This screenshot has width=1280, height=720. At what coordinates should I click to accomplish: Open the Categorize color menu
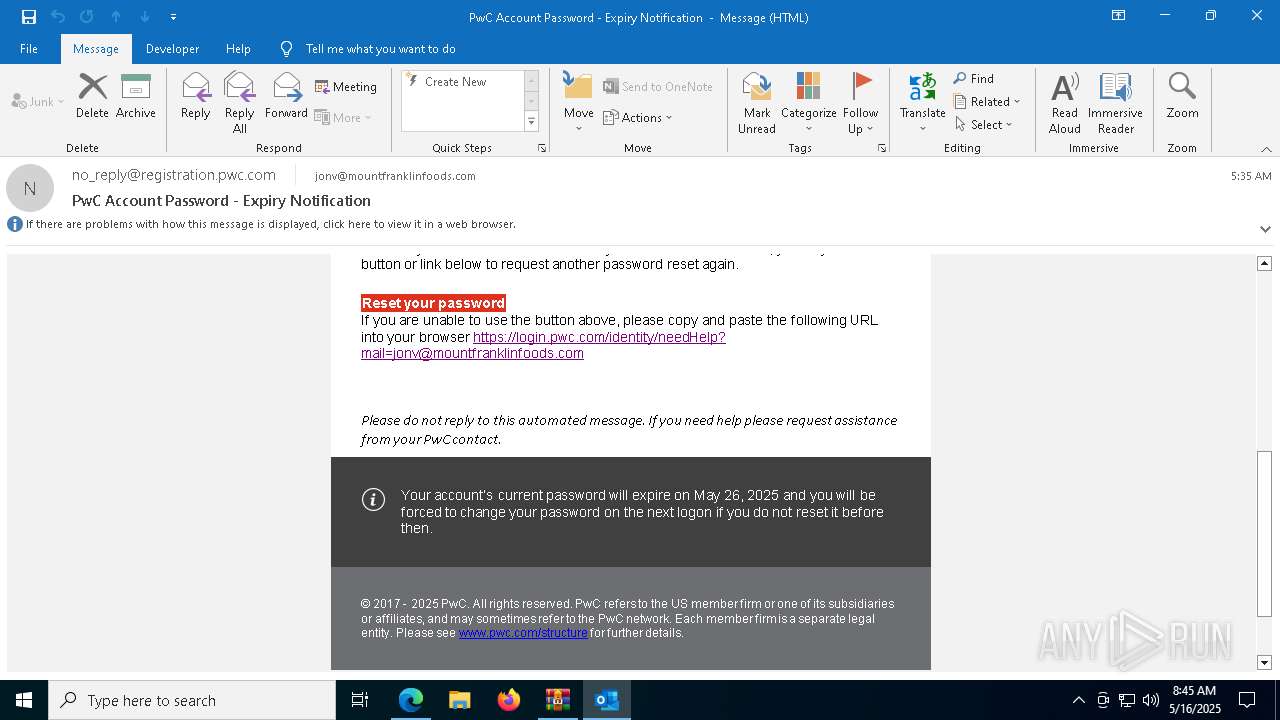click(x=808, y=102)
